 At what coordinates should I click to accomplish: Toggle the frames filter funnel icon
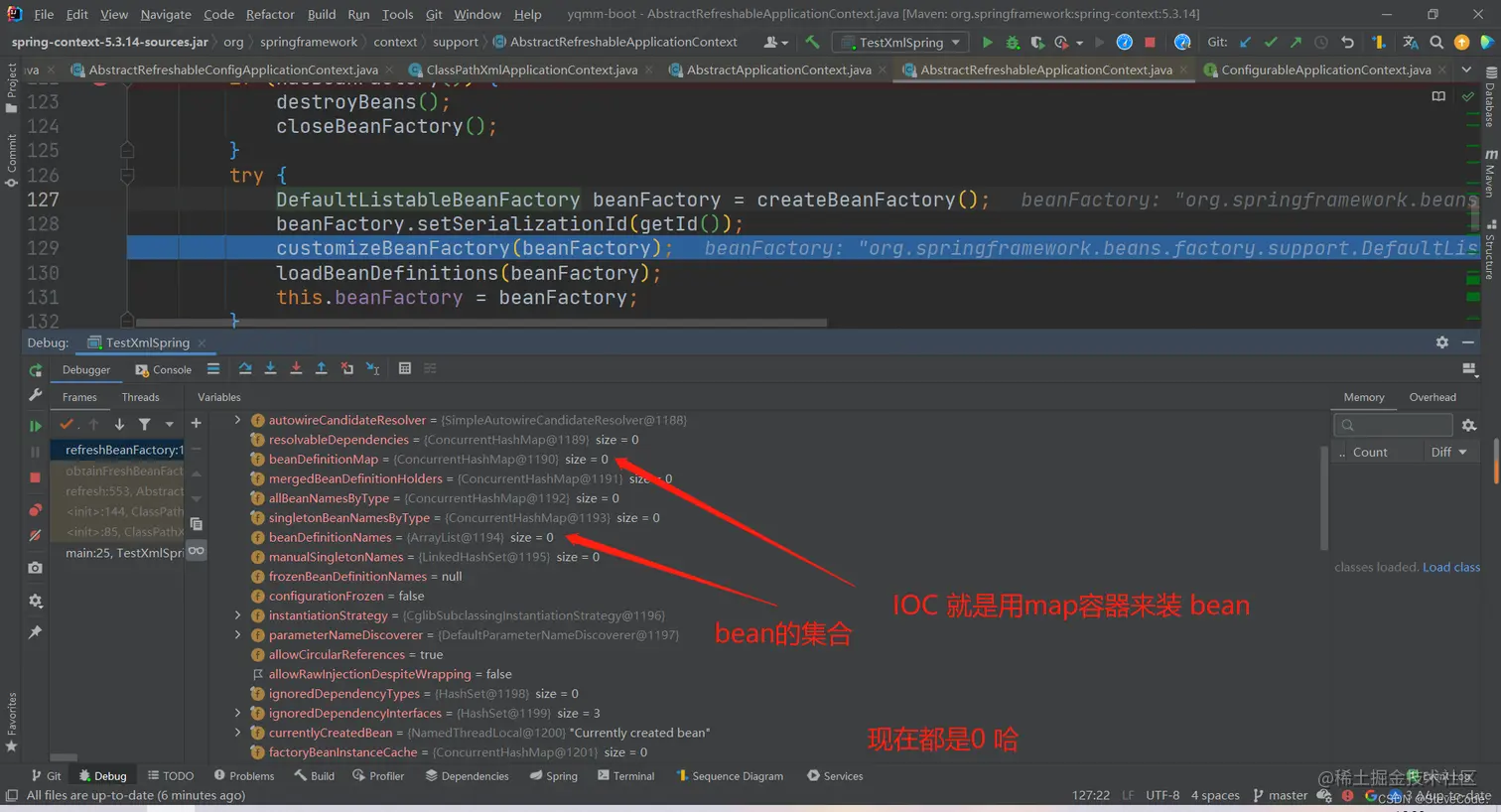pos(144,424)
